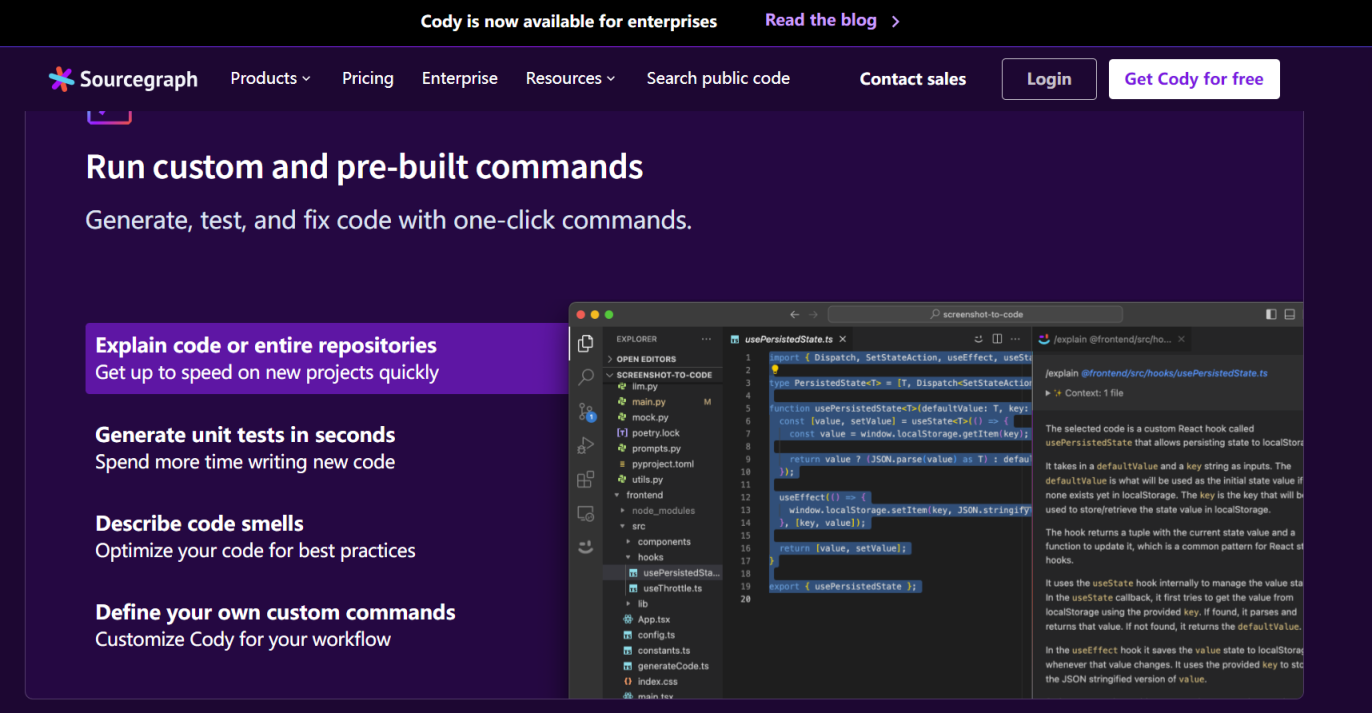Image resolution: width=1372 pixels, height=713 pixels.
Task: Select the Generate unit tests in seconds tab
Action: coord(245,447)
